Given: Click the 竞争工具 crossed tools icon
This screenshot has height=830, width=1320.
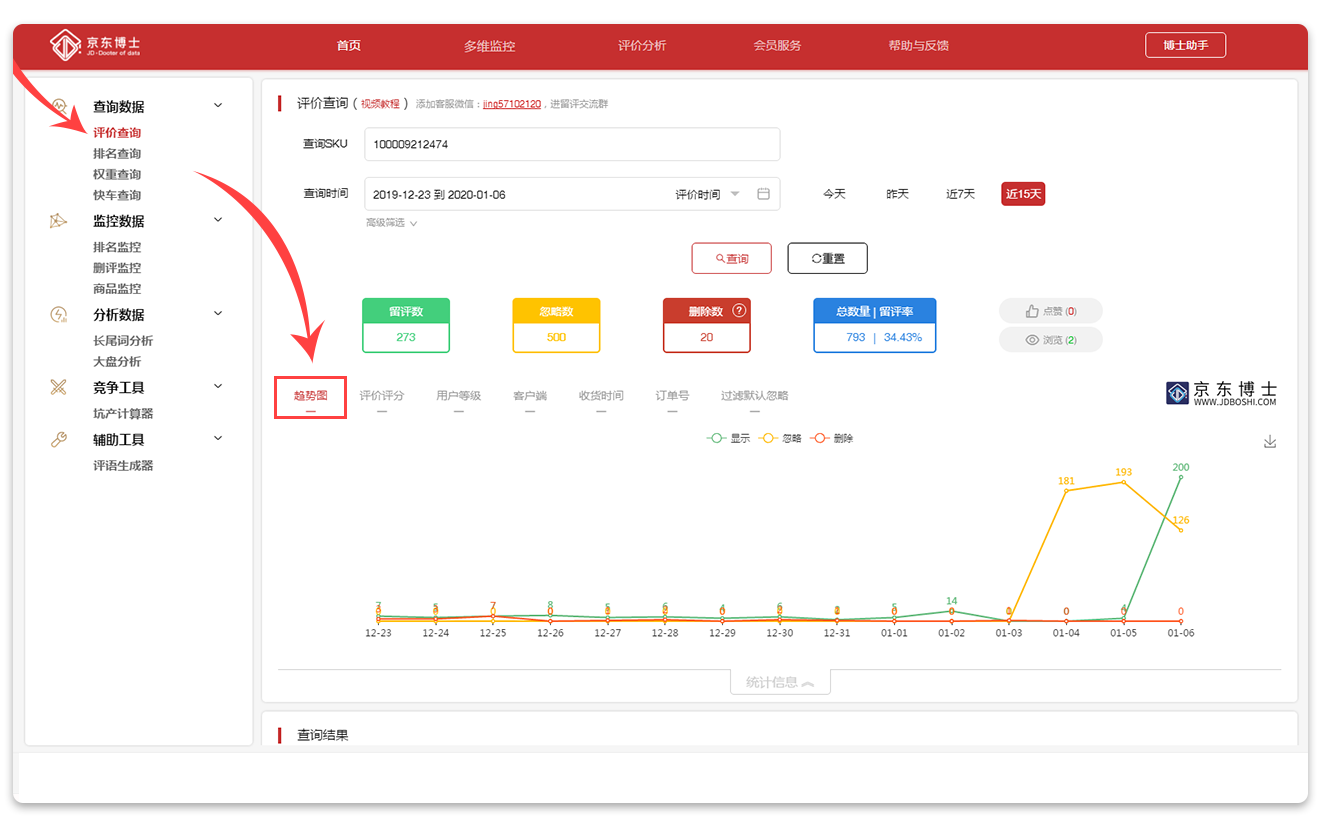Looking at the screenshot, I should (59, 387).
